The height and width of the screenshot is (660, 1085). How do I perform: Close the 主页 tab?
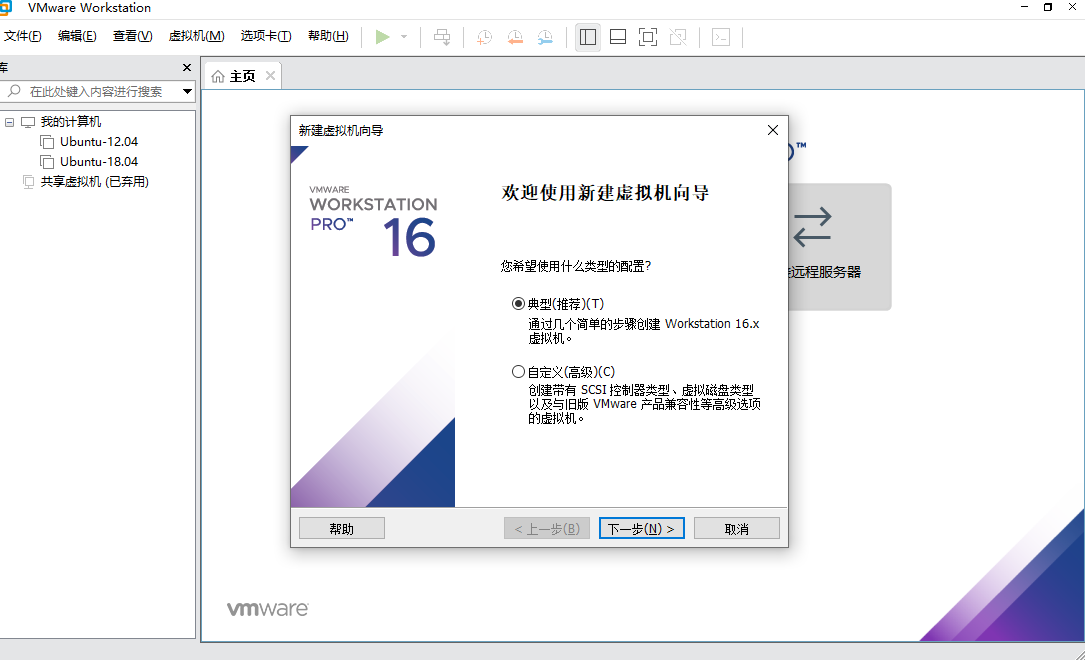click(x=271, y=75)
